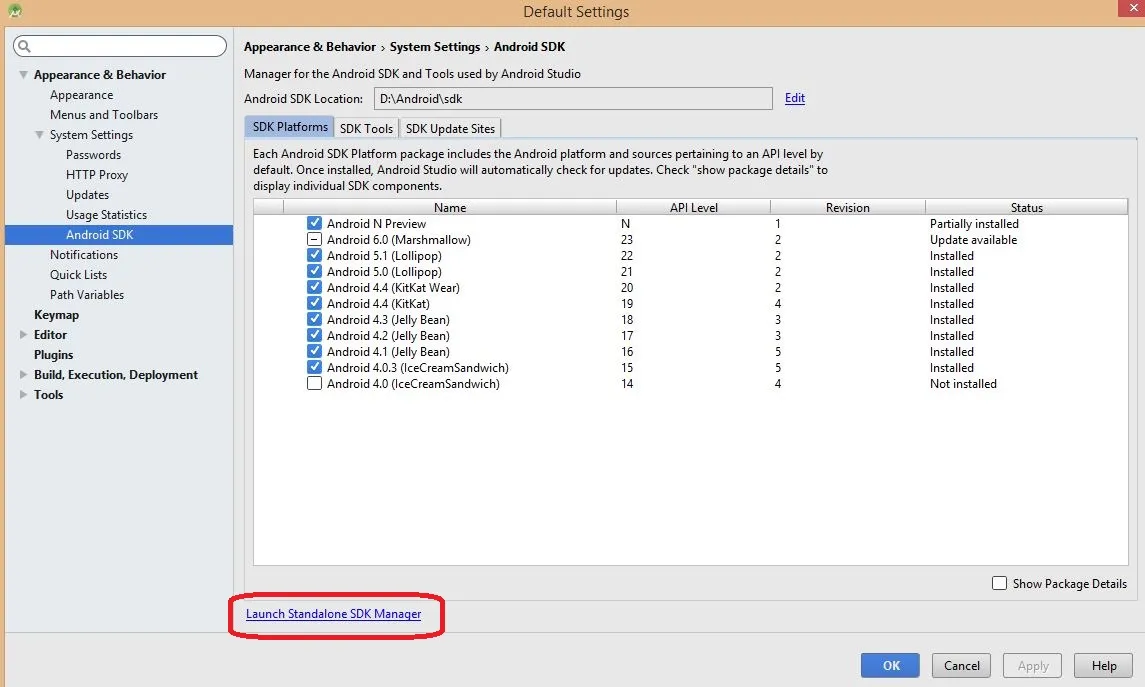Click the Cancel button
This screenshot has width=1145, height=687.
click(x=962, y=666)
